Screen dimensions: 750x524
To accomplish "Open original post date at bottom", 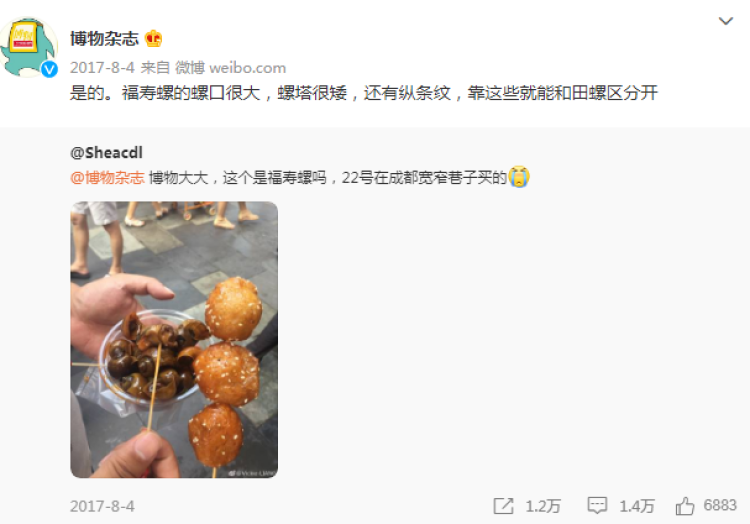I will pos(102,506).
